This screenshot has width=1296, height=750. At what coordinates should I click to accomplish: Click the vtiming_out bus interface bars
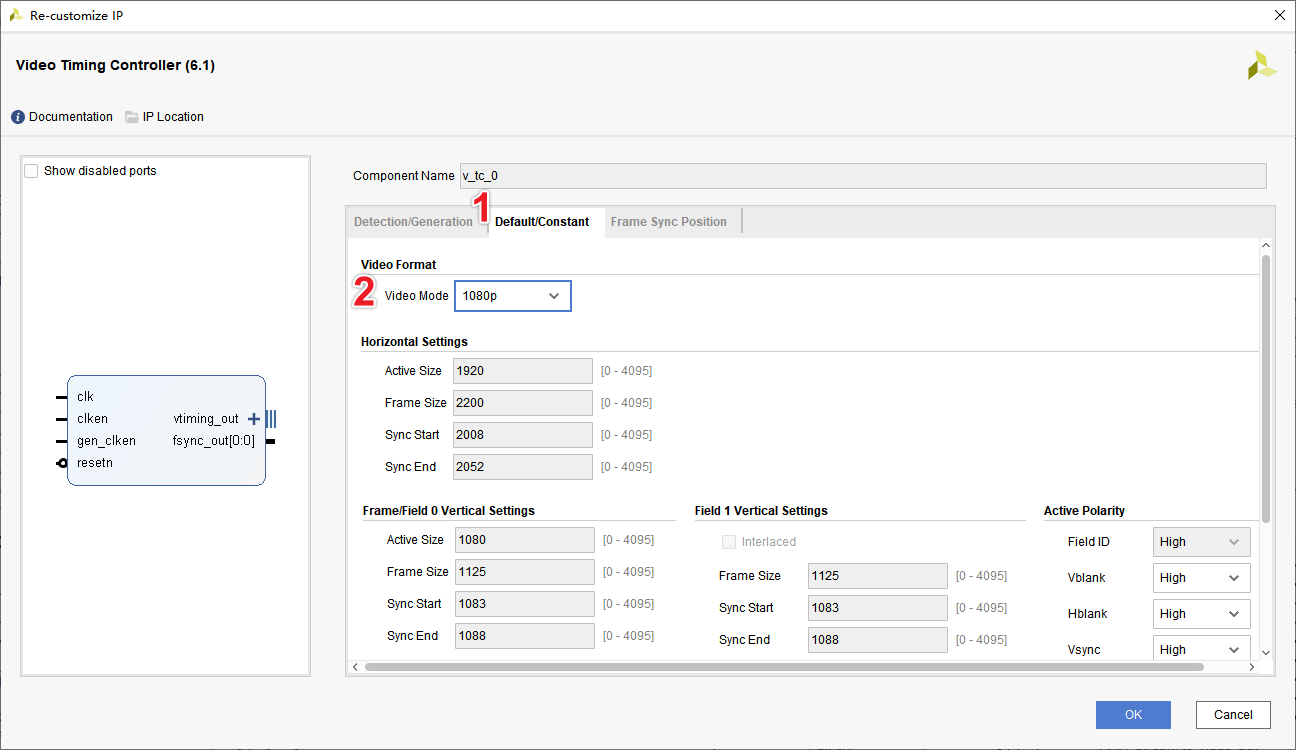(271, 419)
